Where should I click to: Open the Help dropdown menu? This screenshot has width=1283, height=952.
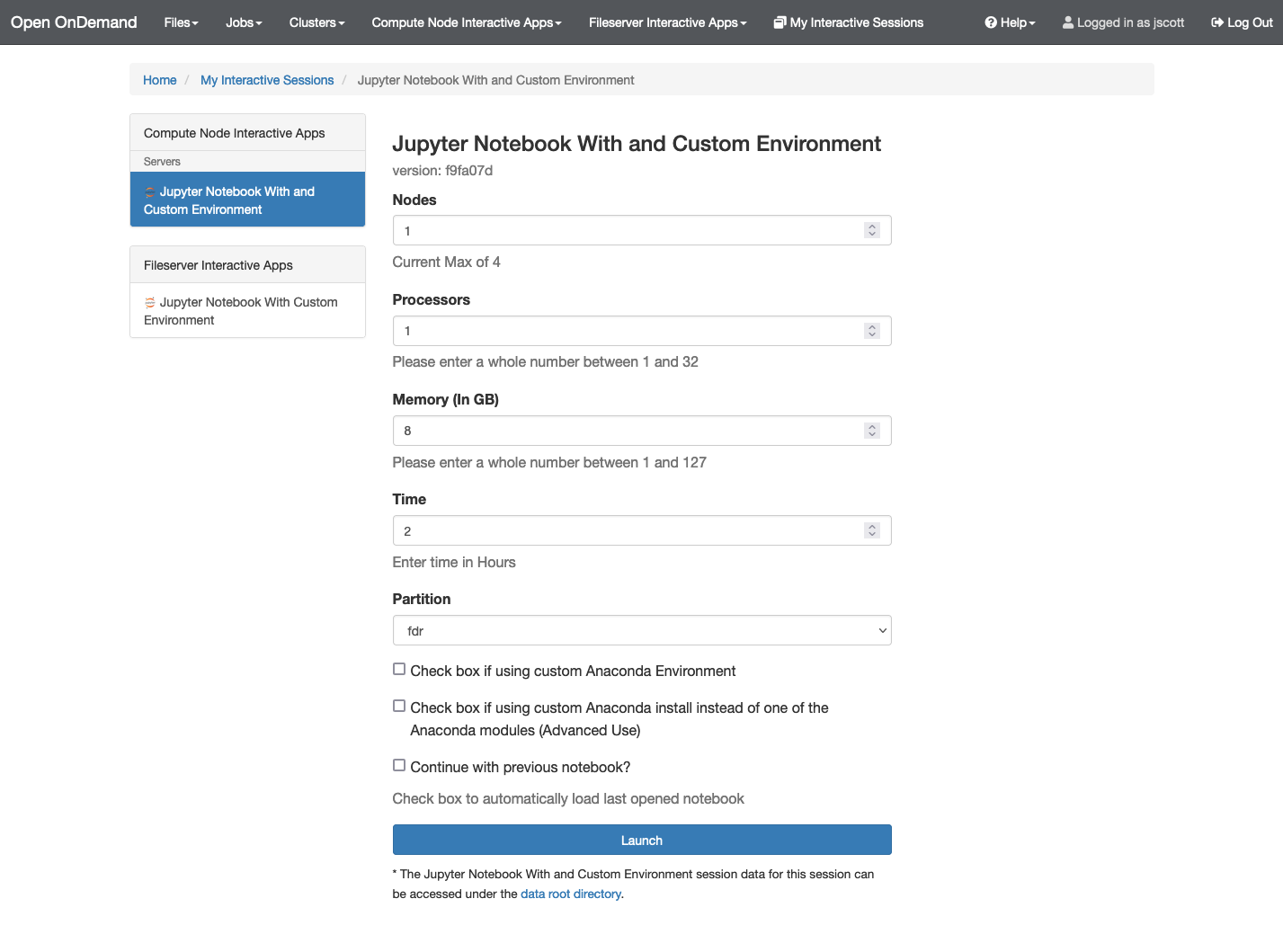click(x=1011, y=22)
